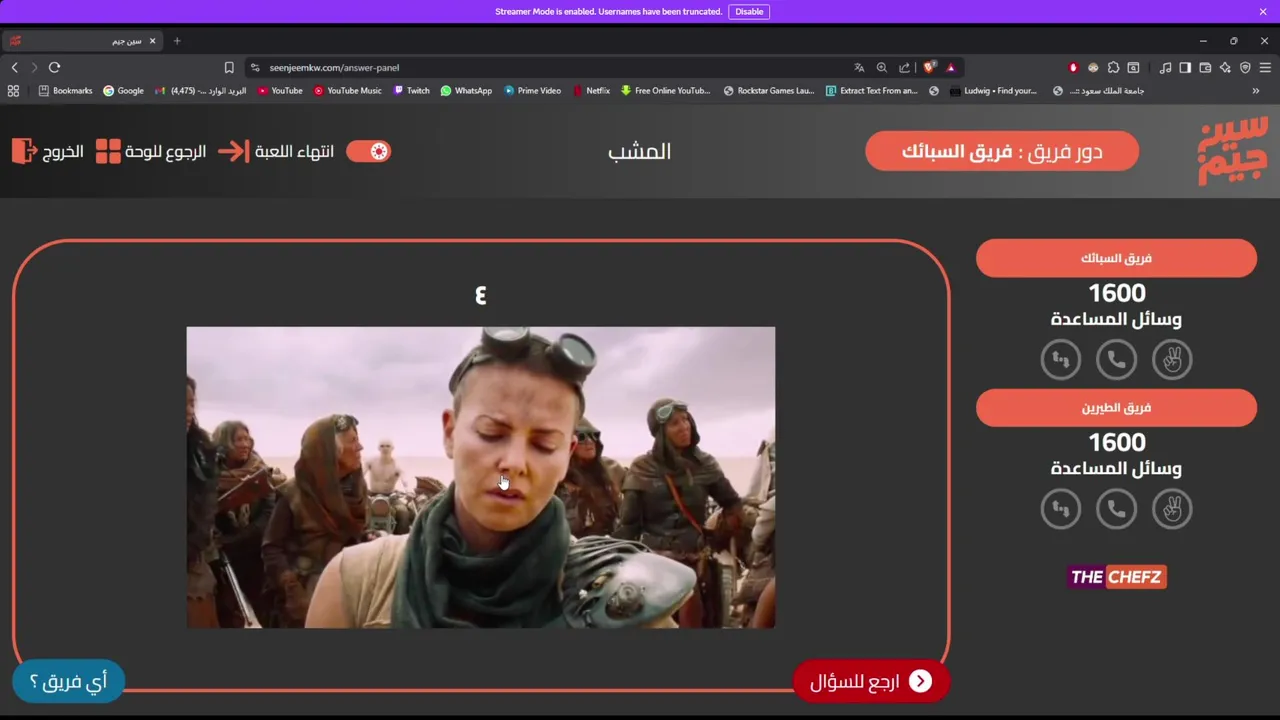Close the سين جيم browser tab

coord(152,41)
